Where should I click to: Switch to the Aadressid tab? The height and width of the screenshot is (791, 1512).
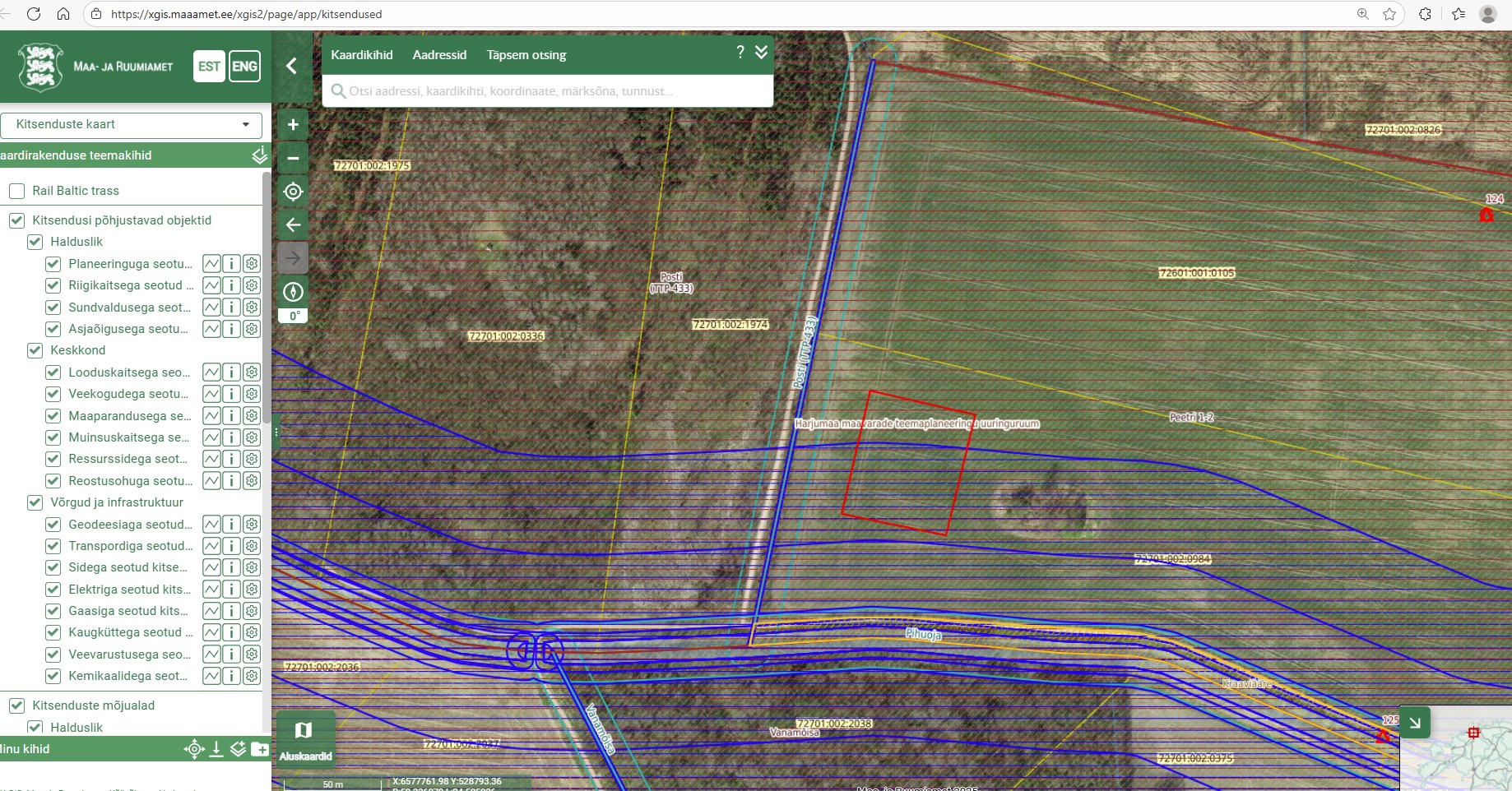[439, 55]
